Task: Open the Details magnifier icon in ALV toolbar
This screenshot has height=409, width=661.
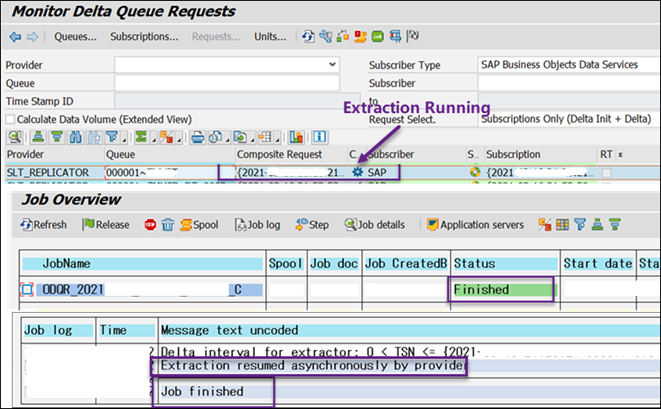Action: pyautogui.click(x=15, y=137)
